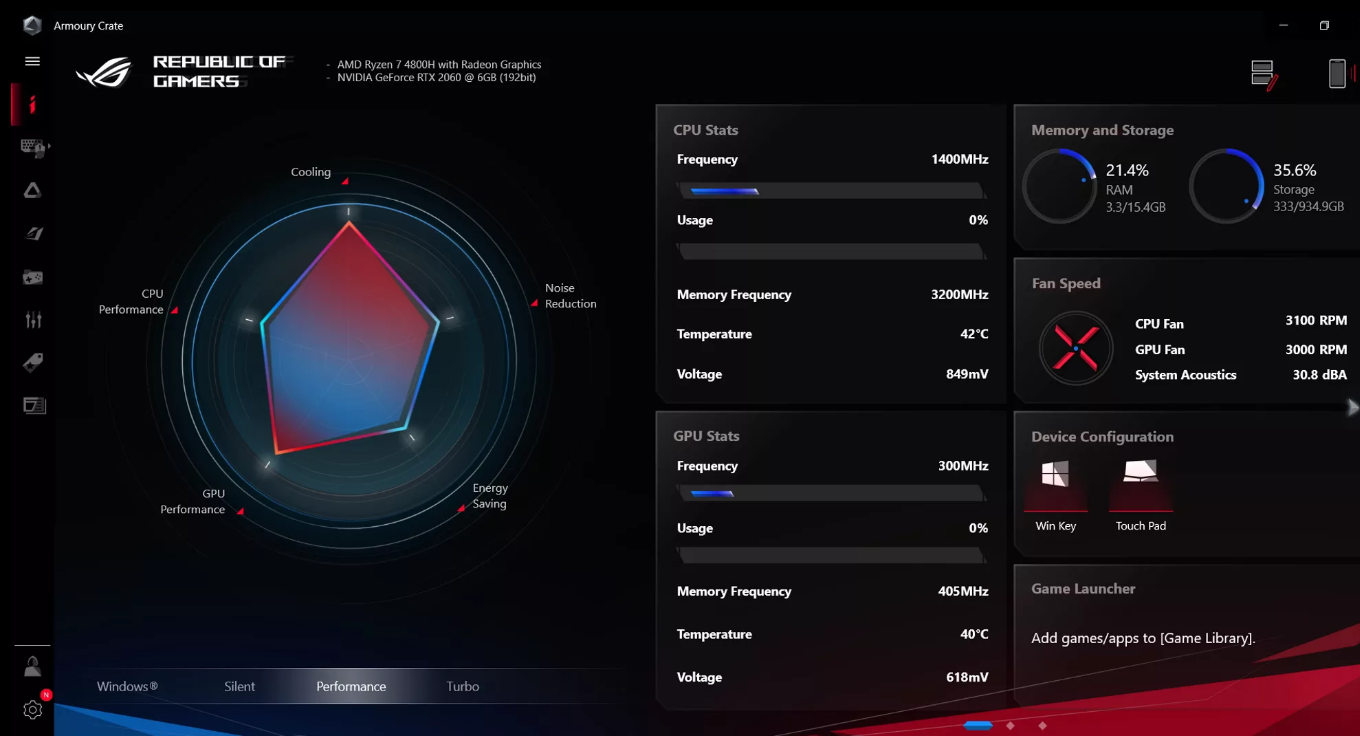Switch to Windows® operating mode
1360x736 pixels.
click(x=128, y=687)
